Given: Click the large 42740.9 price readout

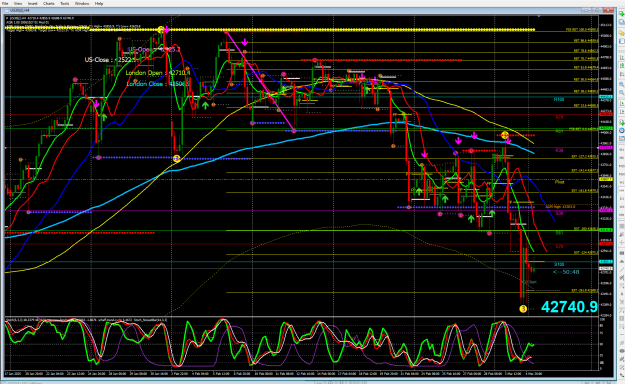Looking at the screenshot, I should [569, 307].
